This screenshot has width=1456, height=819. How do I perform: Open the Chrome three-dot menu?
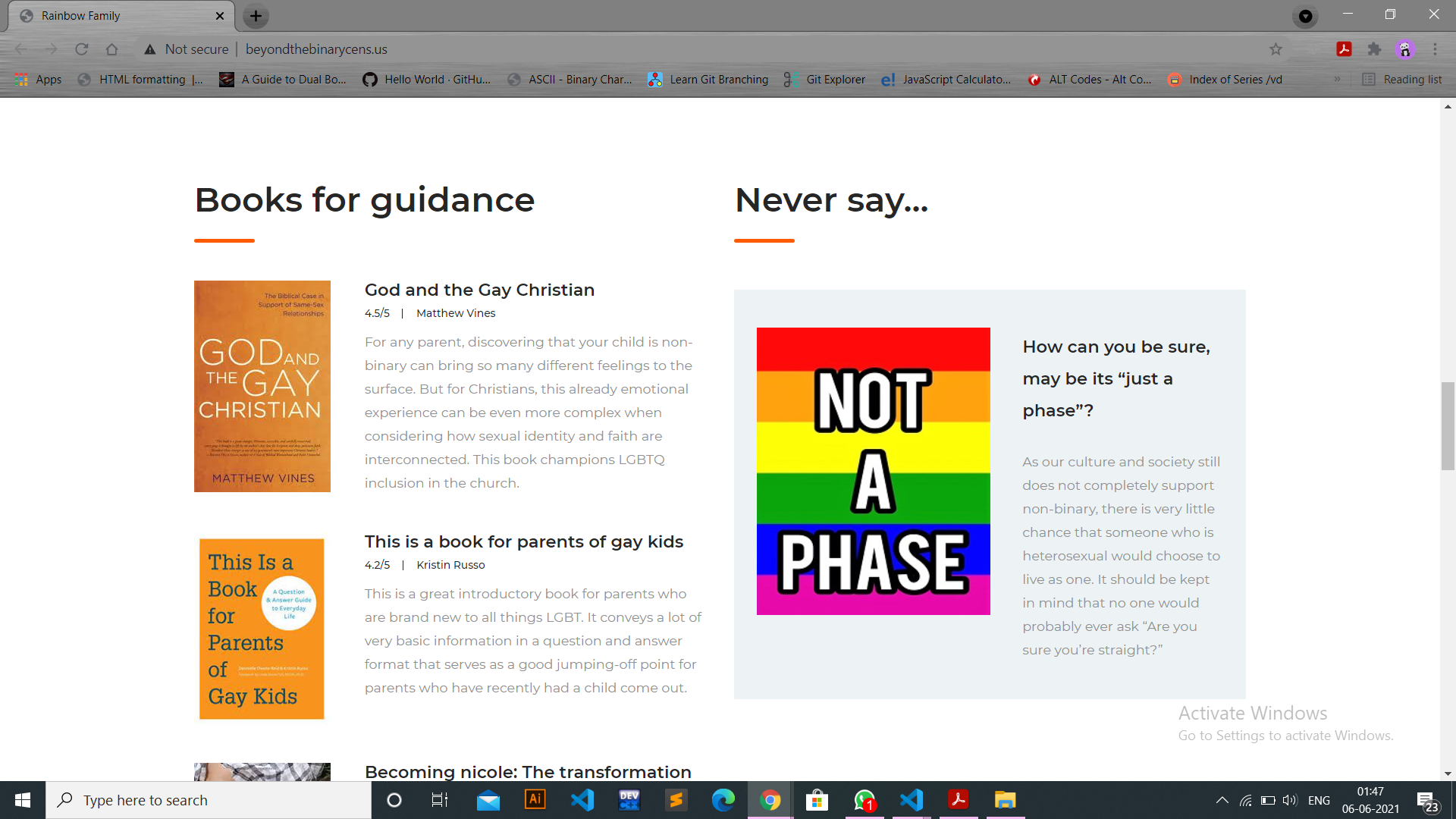pos(1435,49)
